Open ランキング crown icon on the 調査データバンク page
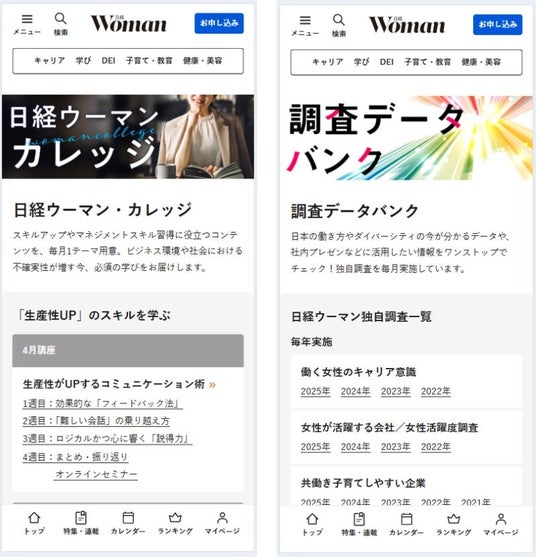The image size is (536, 557). coord(454,524)
